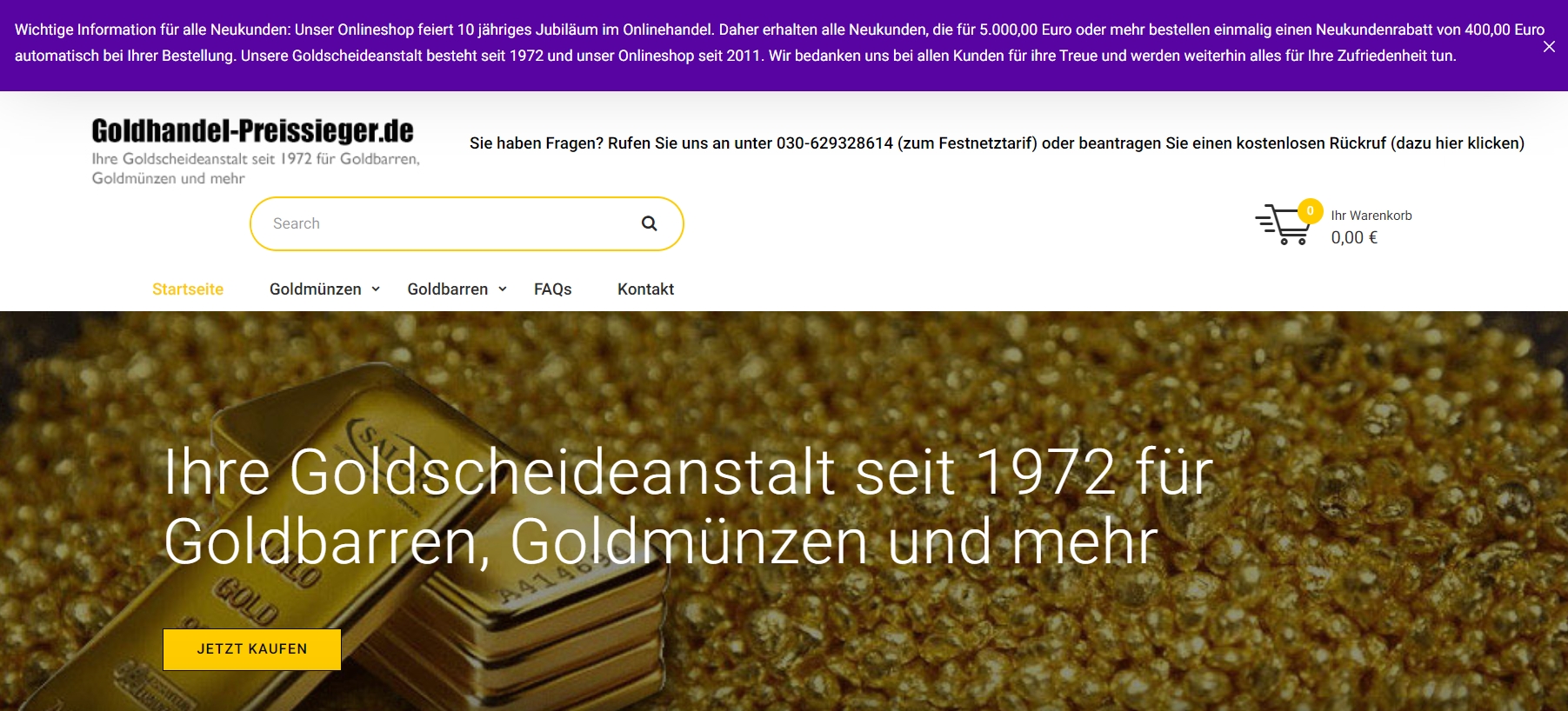Click the 0,00 € cart total
This screenshot has width=1568, height=711.
point(1354,237)
